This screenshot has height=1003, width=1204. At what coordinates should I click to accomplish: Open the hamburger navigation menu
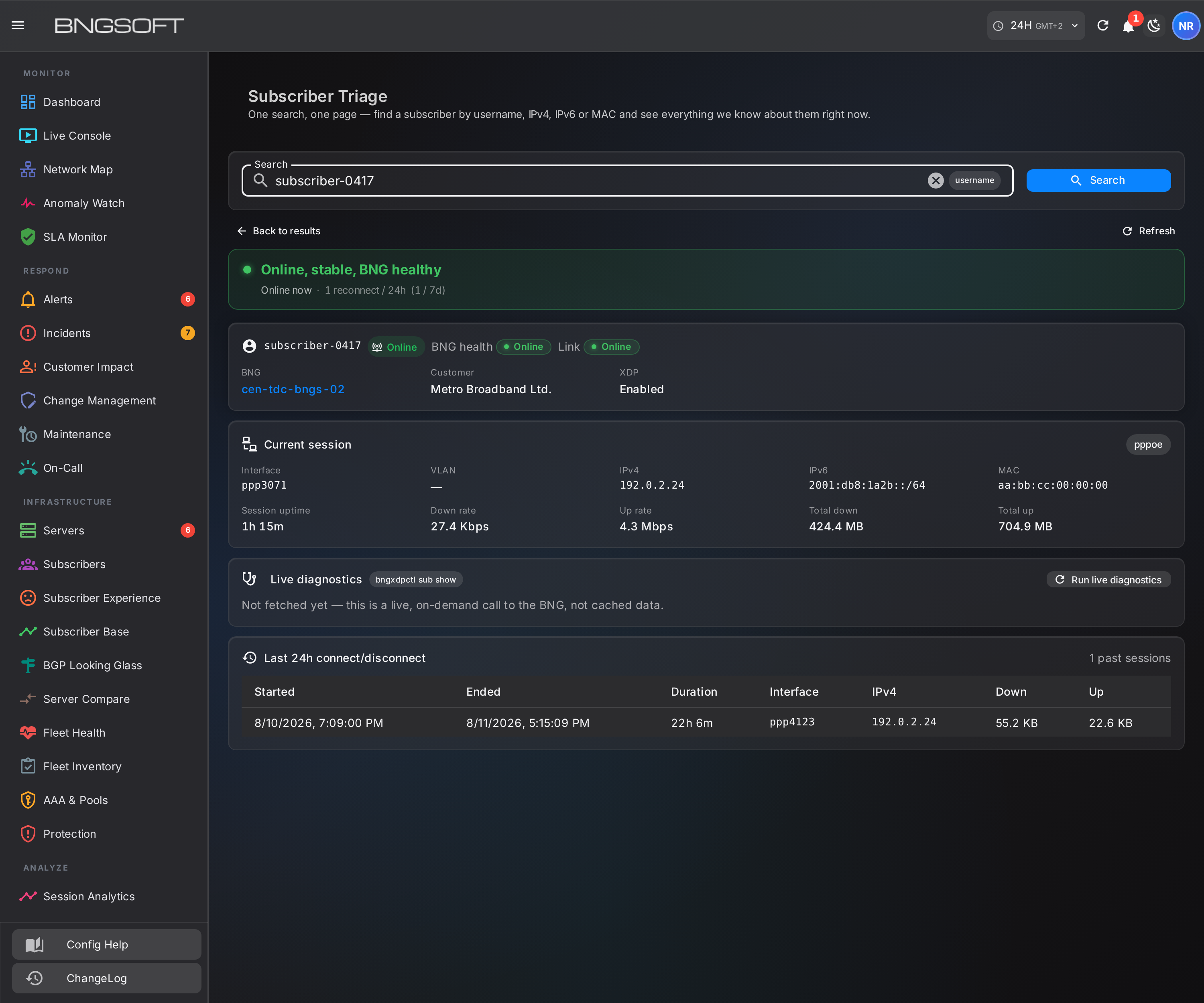pos(18,25)
